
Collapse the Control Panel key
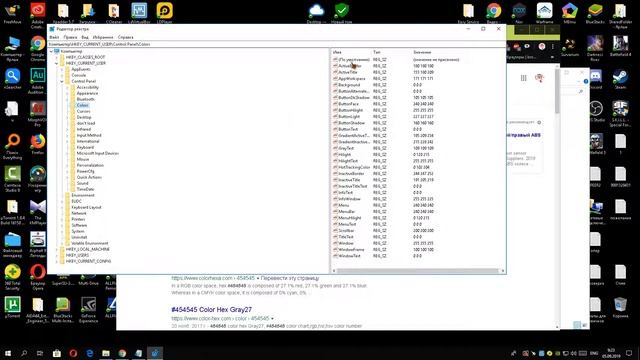62,81
